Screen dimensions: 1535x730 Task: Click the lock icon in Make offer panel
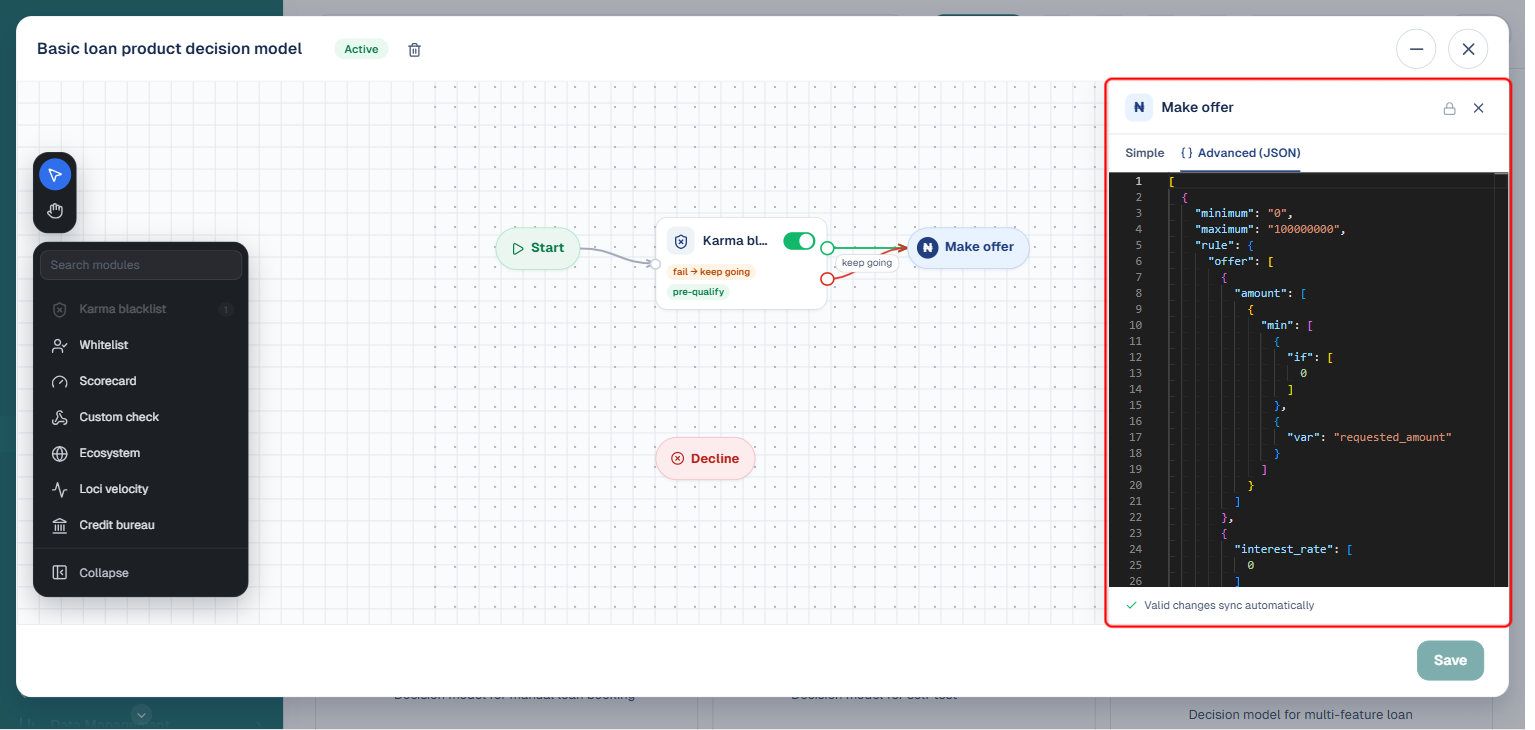[1449, 108]
